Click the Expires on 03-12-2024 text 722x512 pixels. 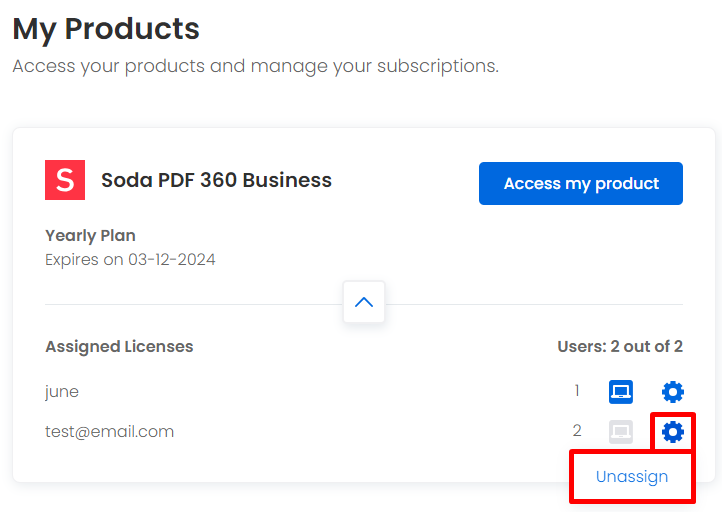[x=130, y=260]
